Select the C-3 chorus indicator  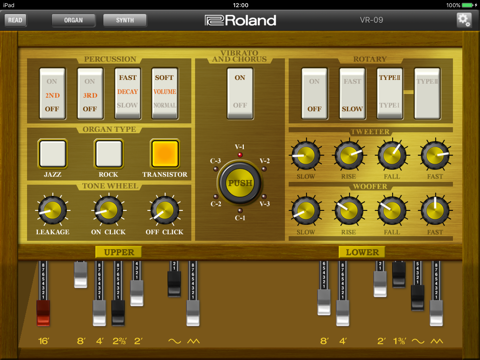[216, 169]
